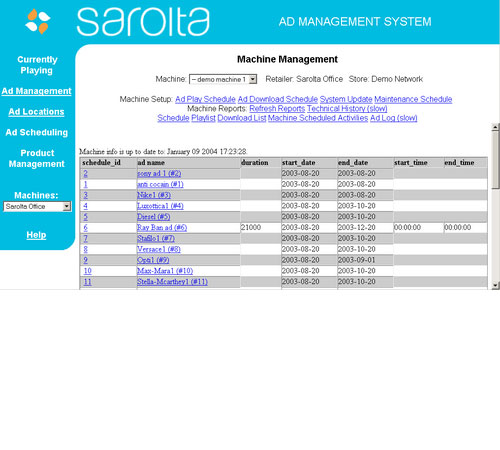The width and height of the screenshot is (500, 450).
Task: Open schedule id 11 link
Action: [87, 282]
